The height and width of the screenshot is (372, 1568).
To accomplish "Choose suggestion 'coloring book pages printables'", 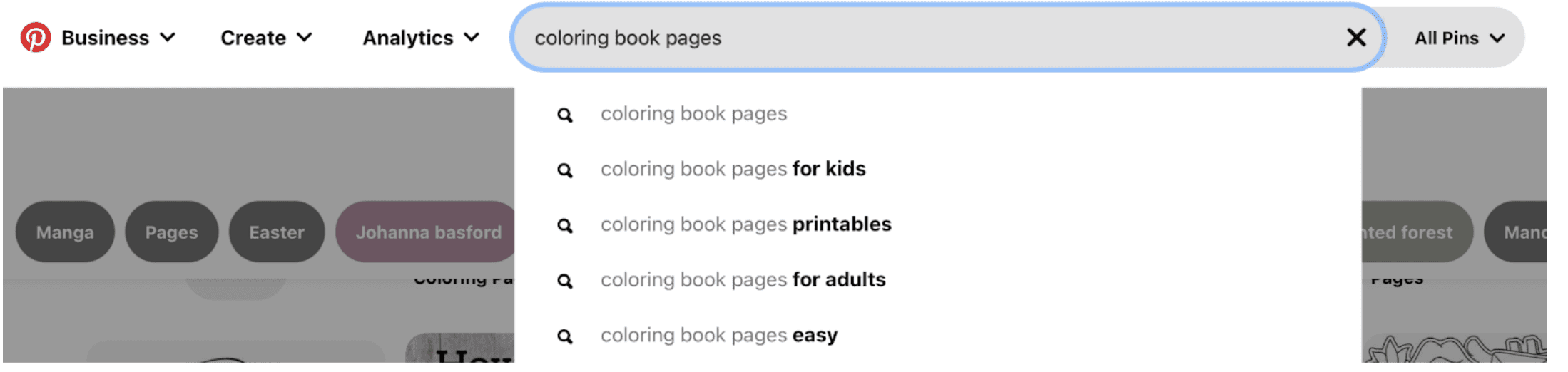I will coord(745,224).
